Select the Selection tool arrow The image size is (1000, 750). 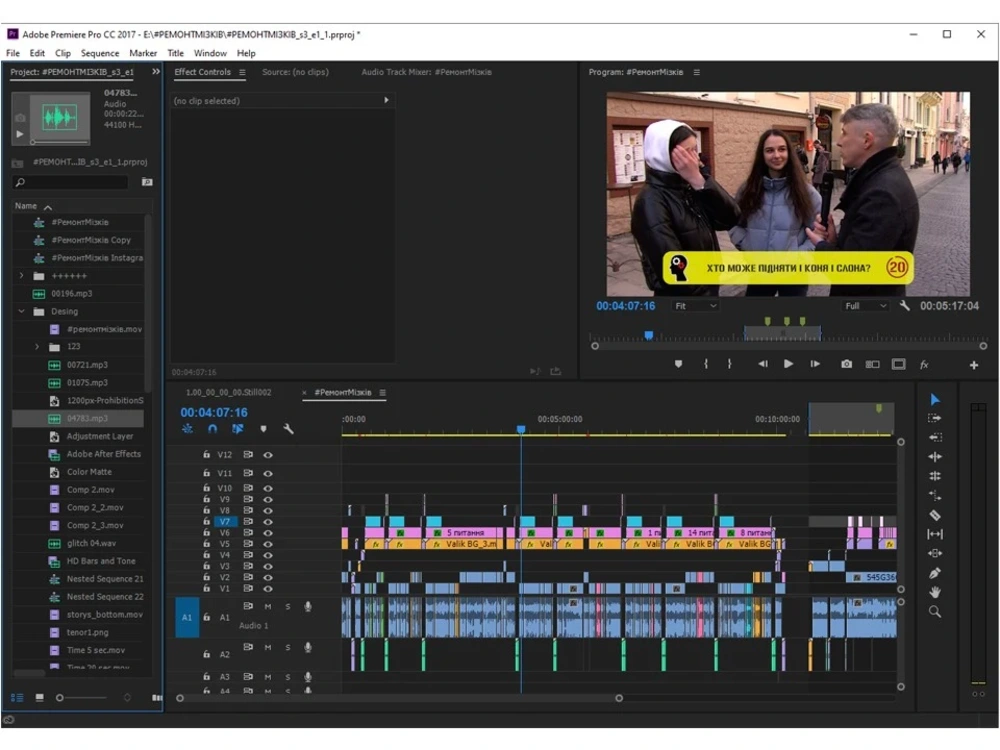[x=934, y=399]
